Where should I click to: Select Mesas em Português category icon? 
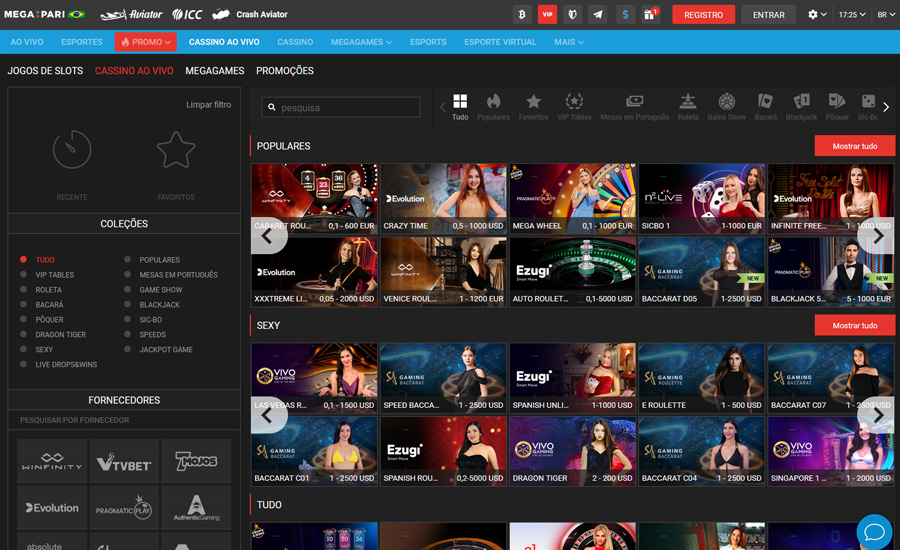coord(634,107)
